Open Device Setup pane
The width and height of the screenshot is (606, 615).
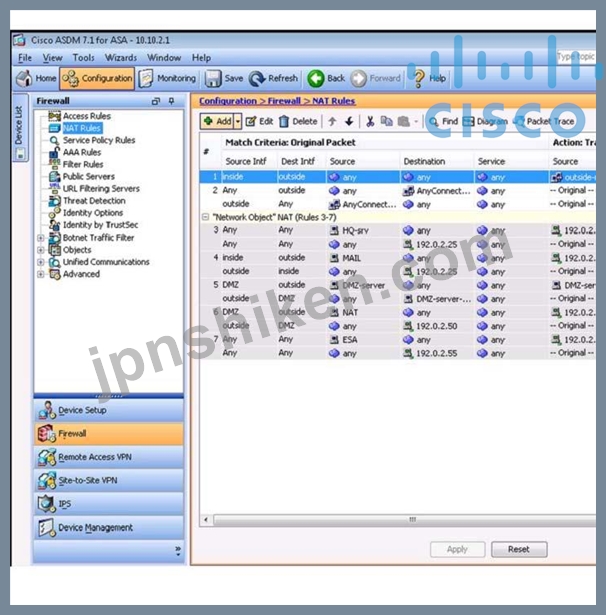pos(109,410)
